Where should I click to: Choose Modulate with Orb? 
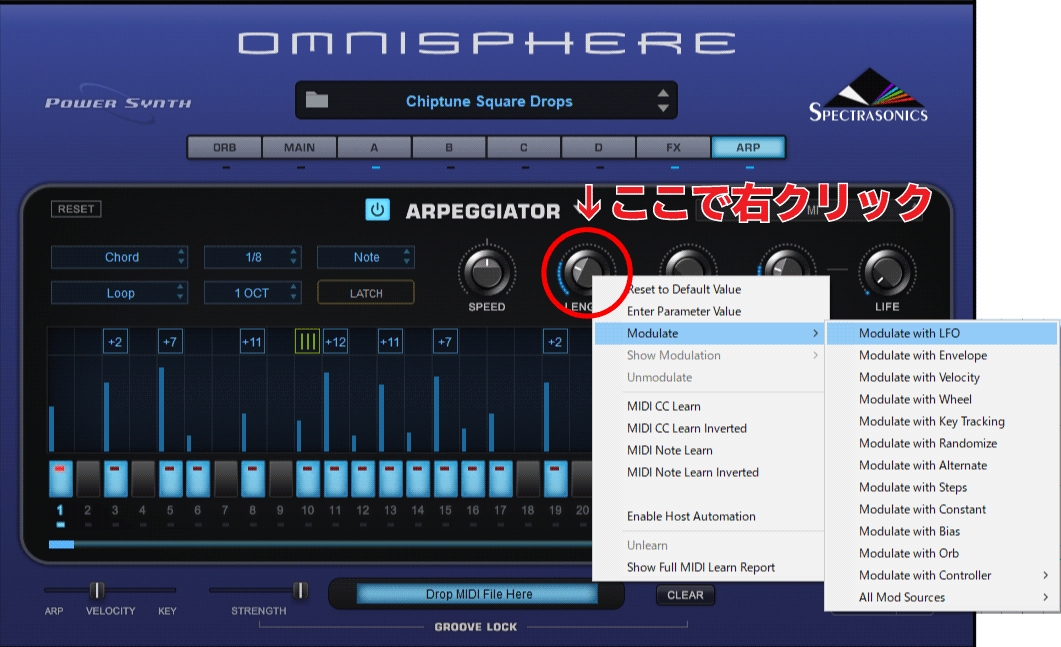point(941,554)
